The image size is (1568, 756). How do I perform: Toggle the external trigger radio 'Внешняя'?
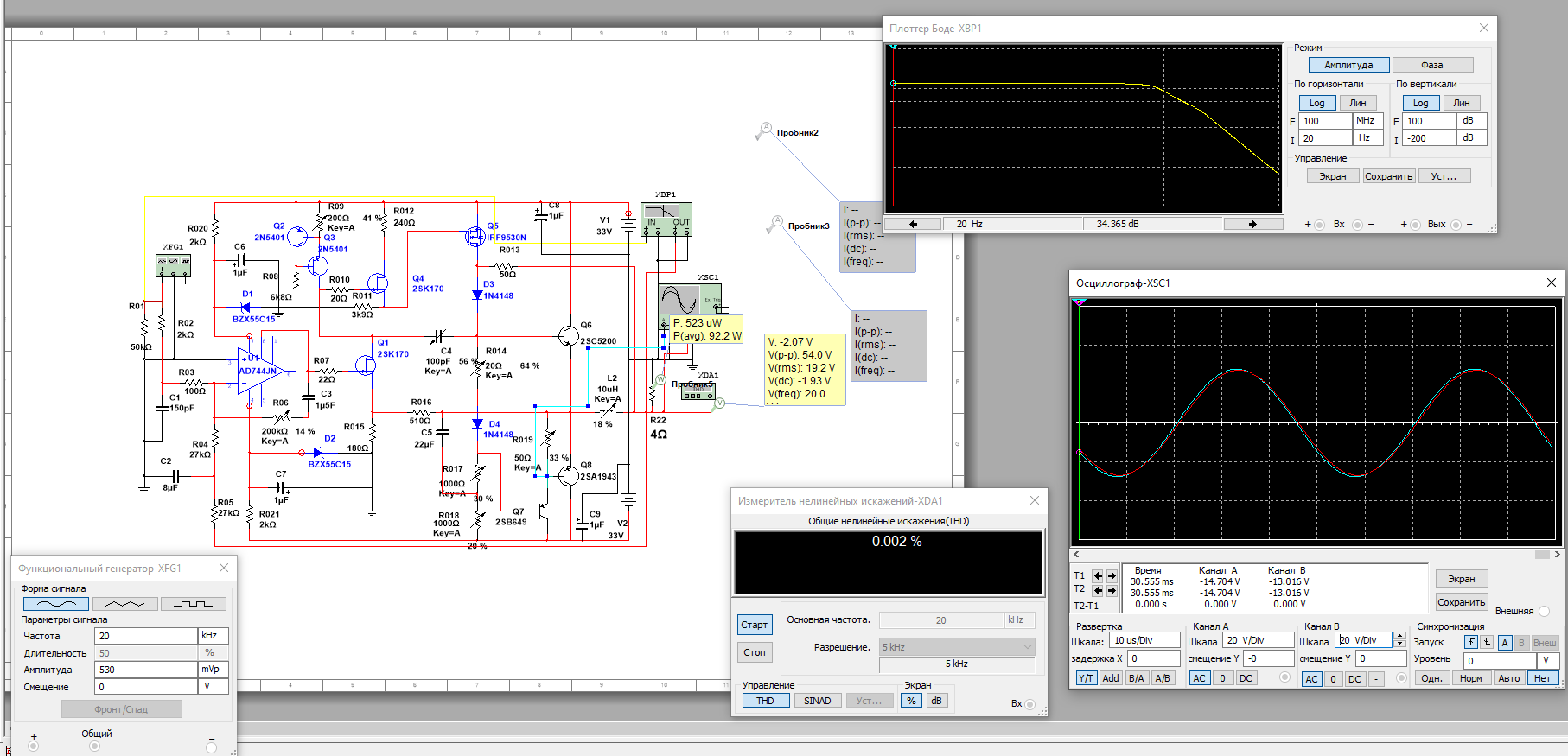coord(1544,611)
